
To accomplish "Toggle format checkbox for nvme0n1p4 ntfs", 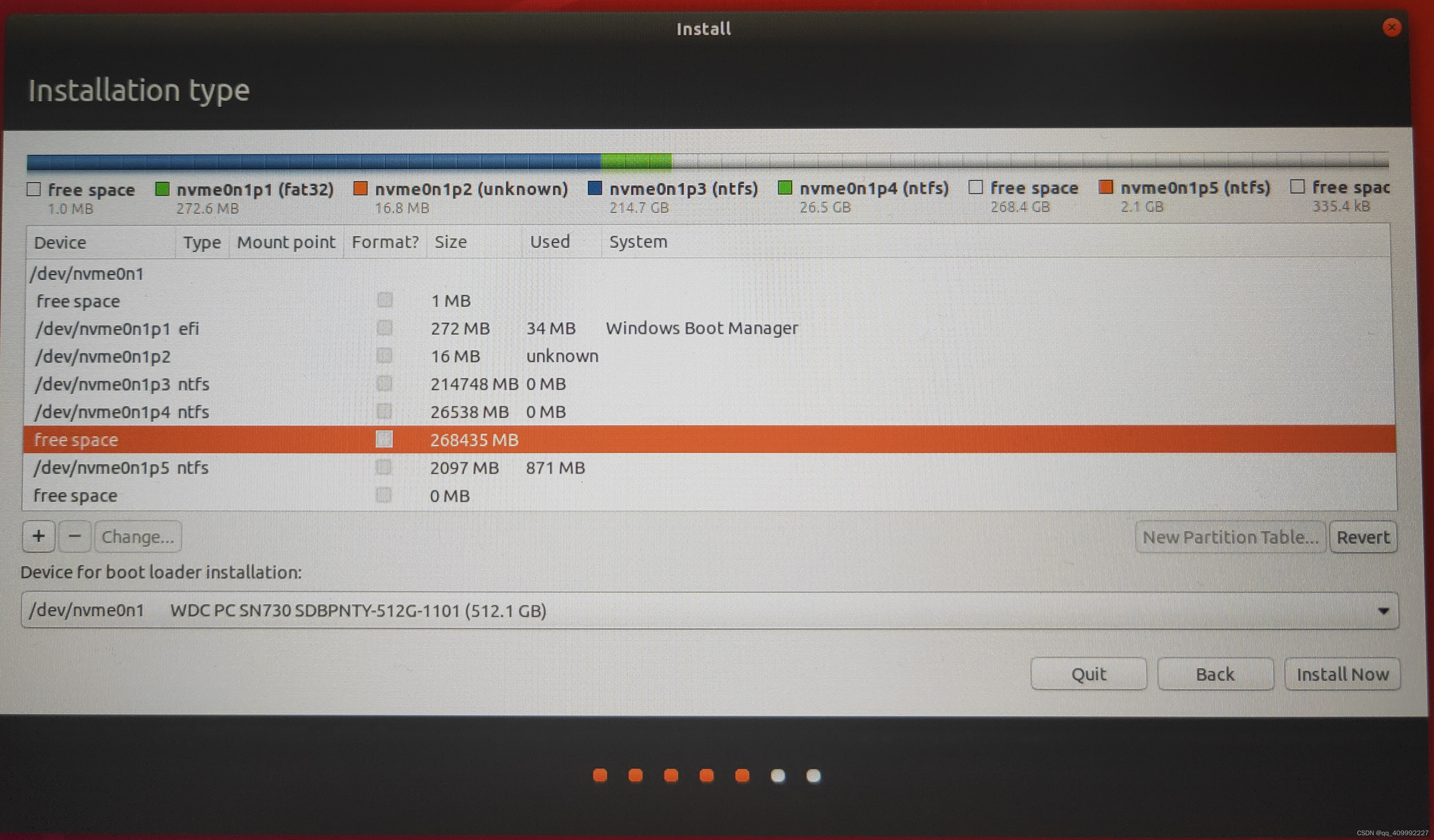I will (x=385, y=411).
